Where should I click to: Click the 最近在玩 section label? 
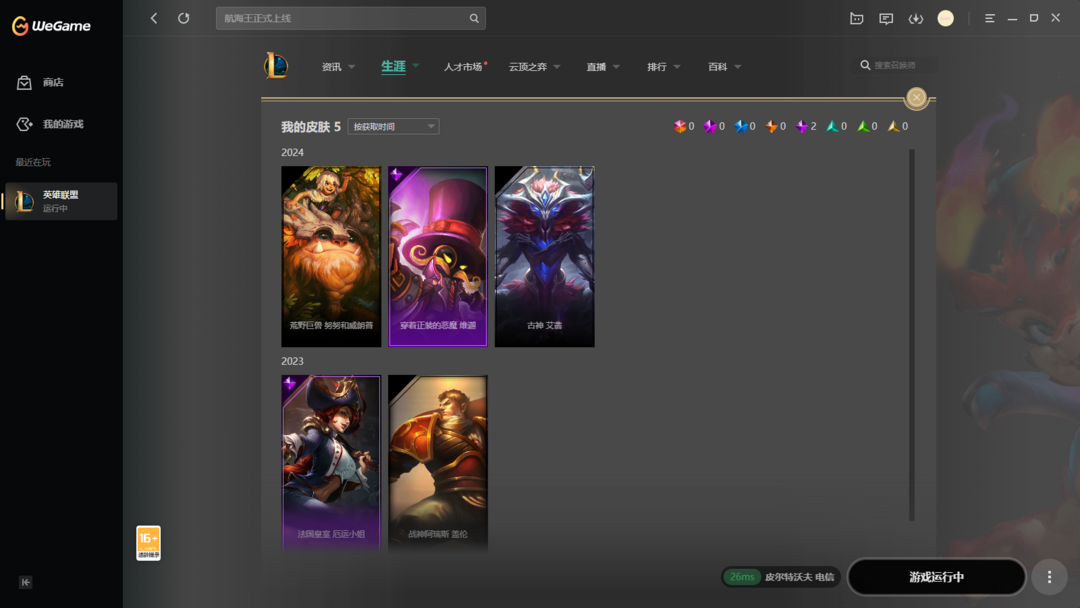click(33, 163)
